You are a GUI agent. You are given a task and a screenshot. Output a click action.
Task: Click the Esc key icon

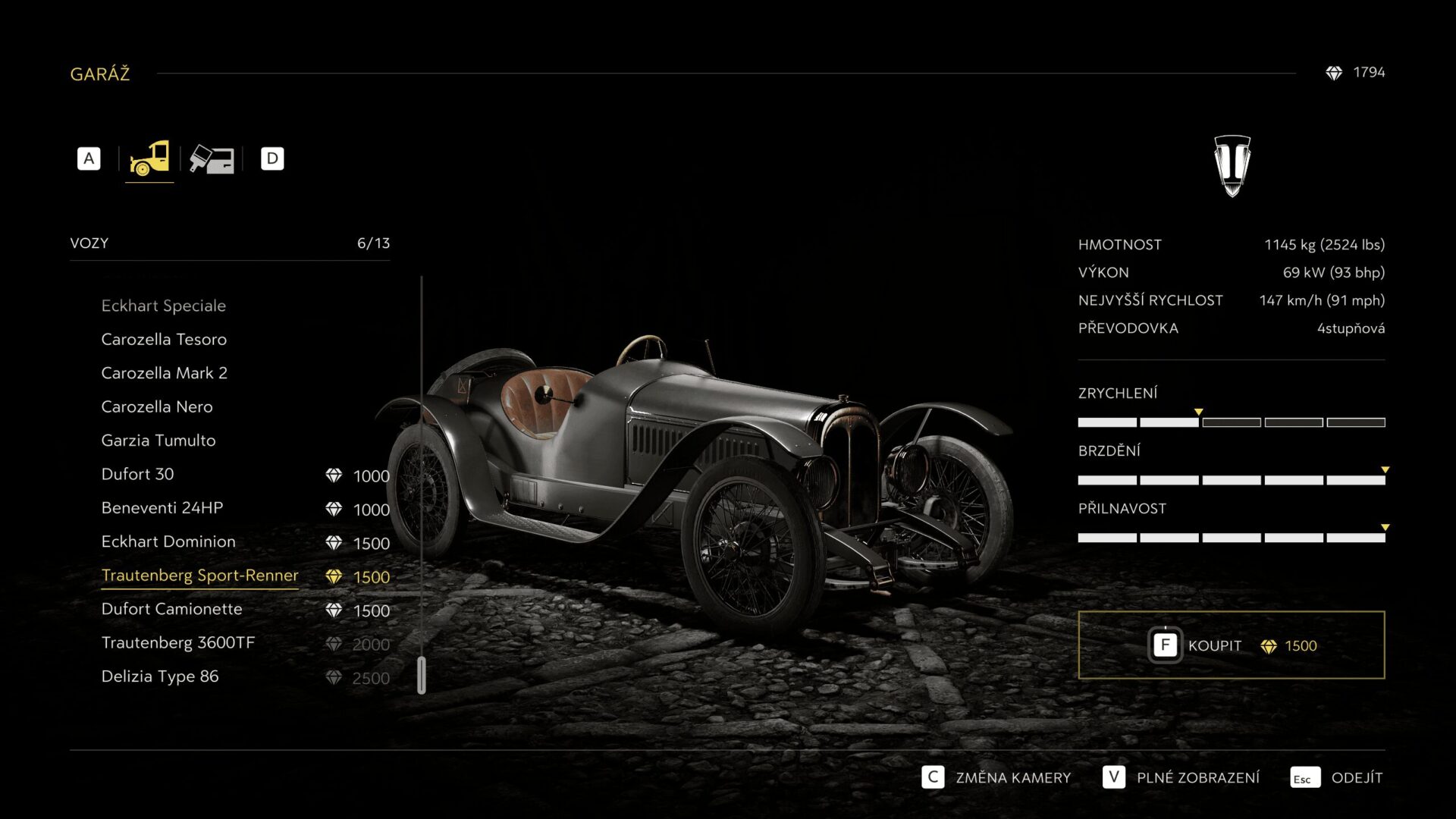point(1305,778)
